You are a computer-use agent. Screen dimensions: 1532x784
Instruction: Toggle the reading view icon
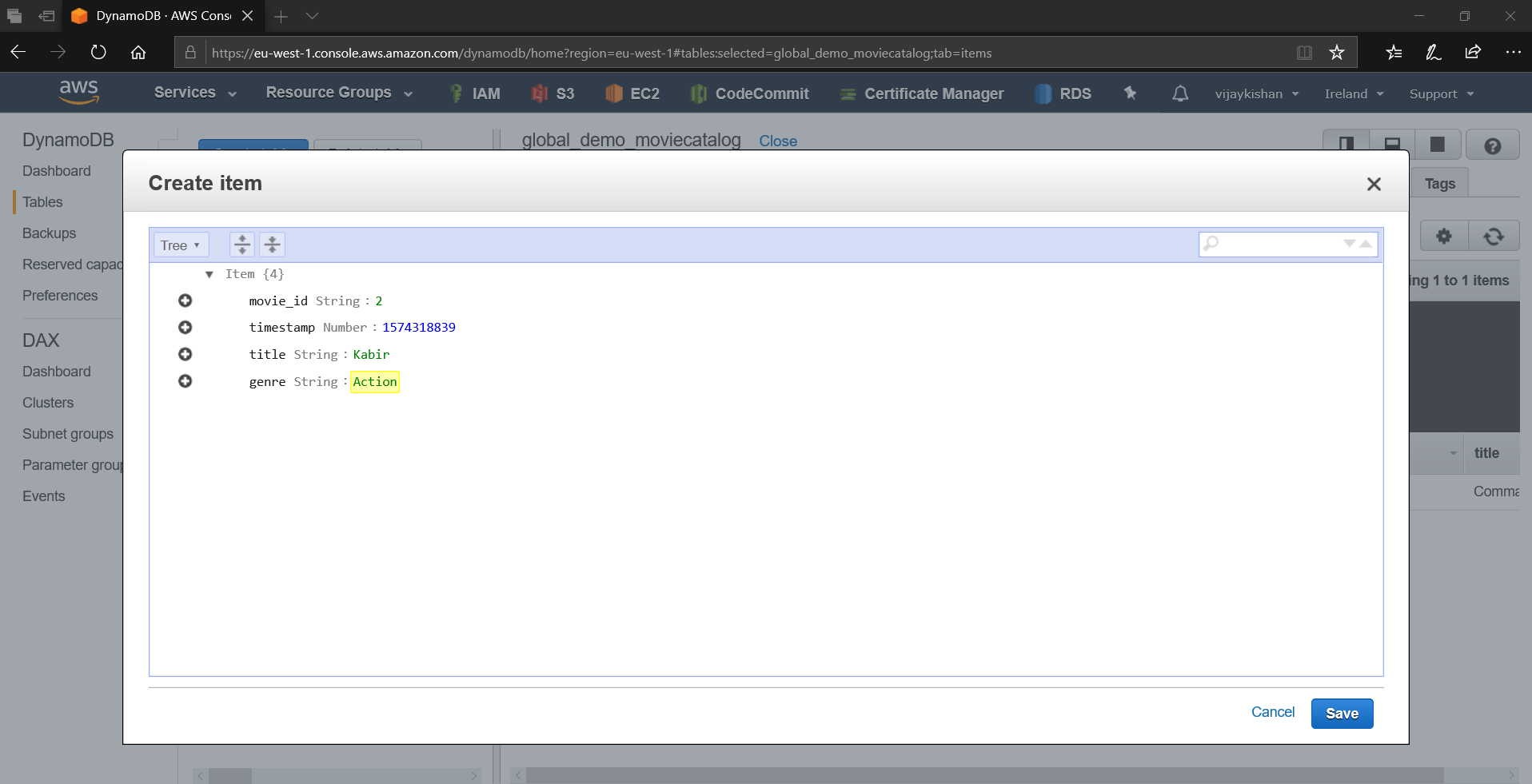click(1304, 53)
